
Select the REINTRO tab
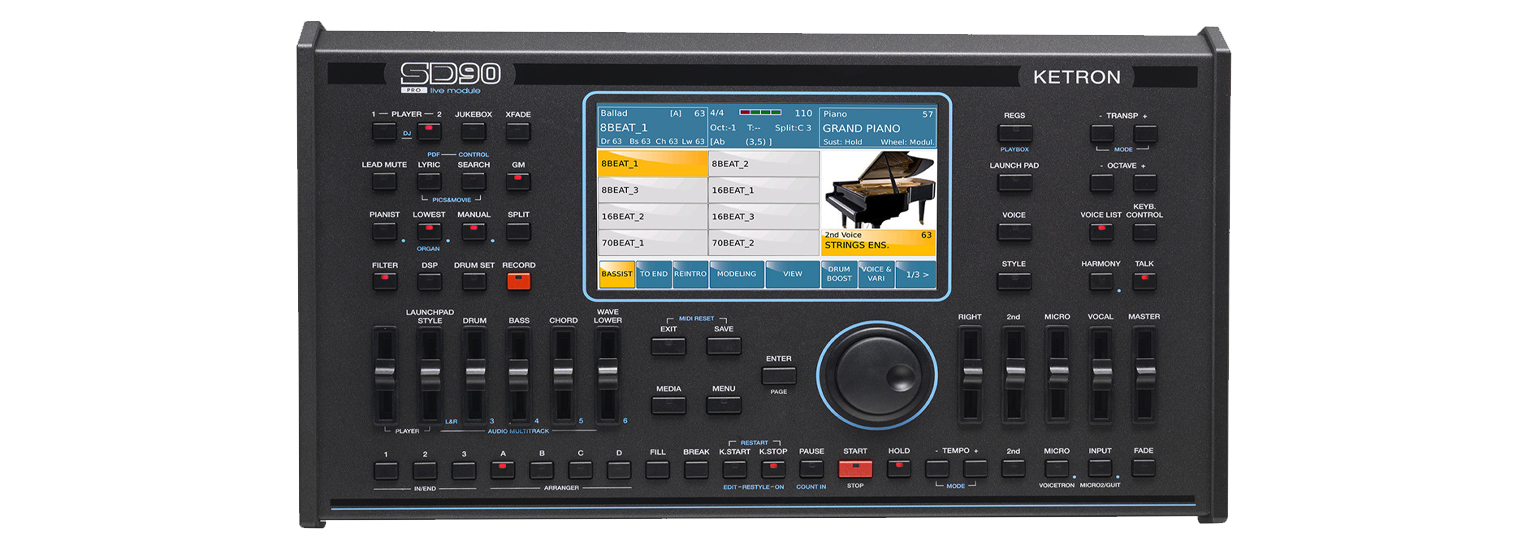pyautogui.click(x=690, y=274)
